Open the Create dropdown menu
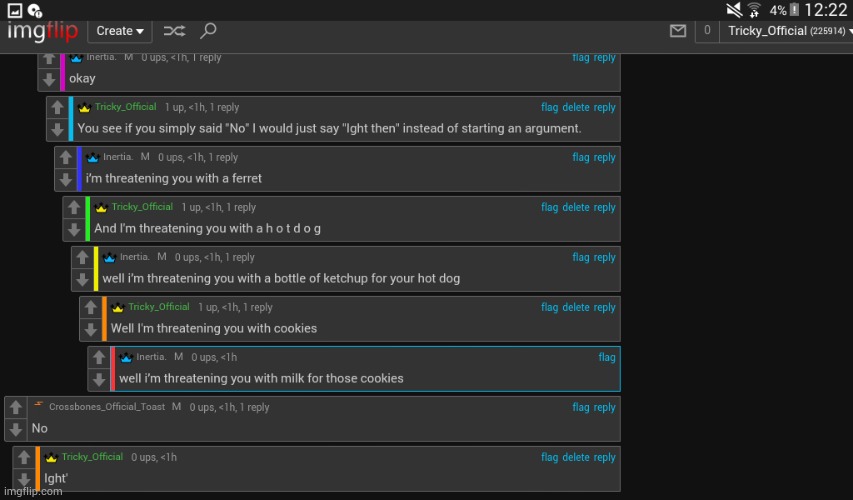 pyautogui.click(x=120, y=31)
